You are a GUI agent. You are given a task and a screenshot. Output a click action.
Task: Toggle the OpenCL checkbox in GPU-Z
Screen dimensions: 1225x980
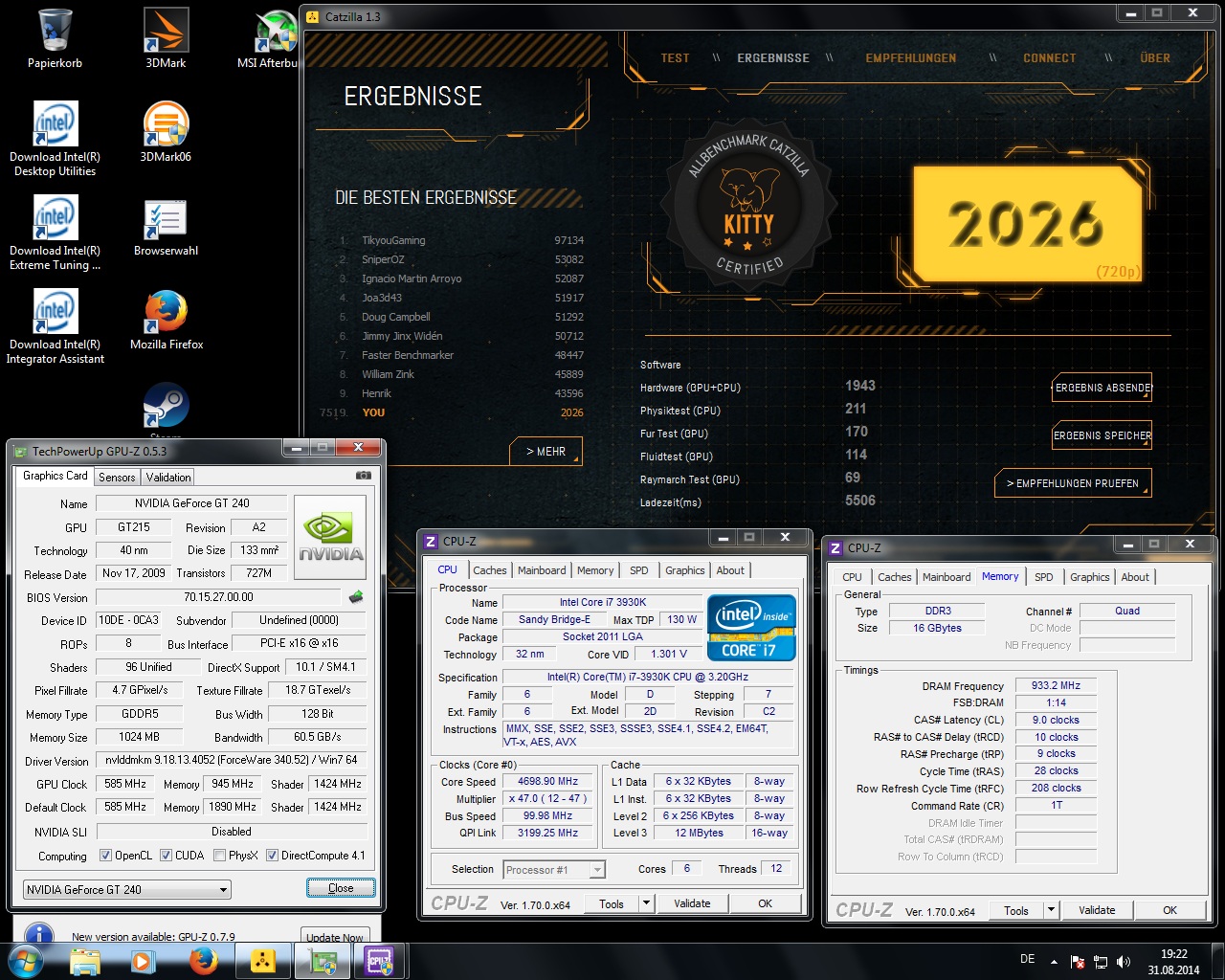(x=106, y=856)
